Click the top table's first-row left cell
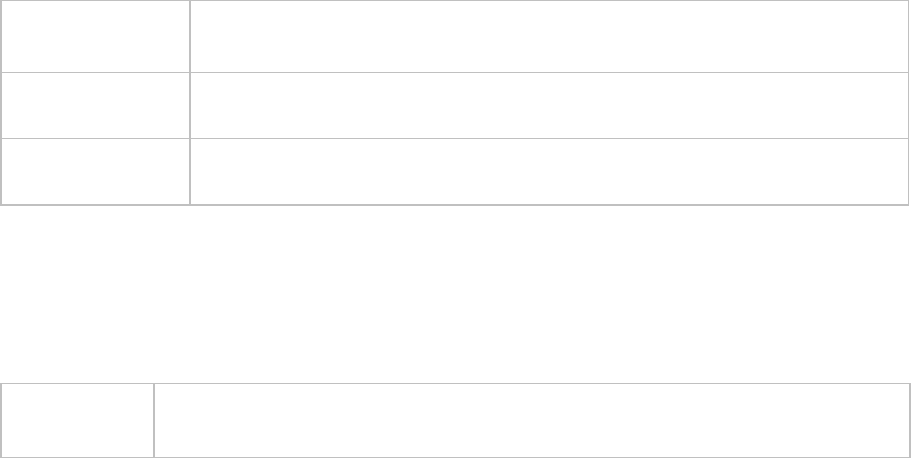This screenshot has width=911, height=458. pyautogui.click(x=95, y=36)
